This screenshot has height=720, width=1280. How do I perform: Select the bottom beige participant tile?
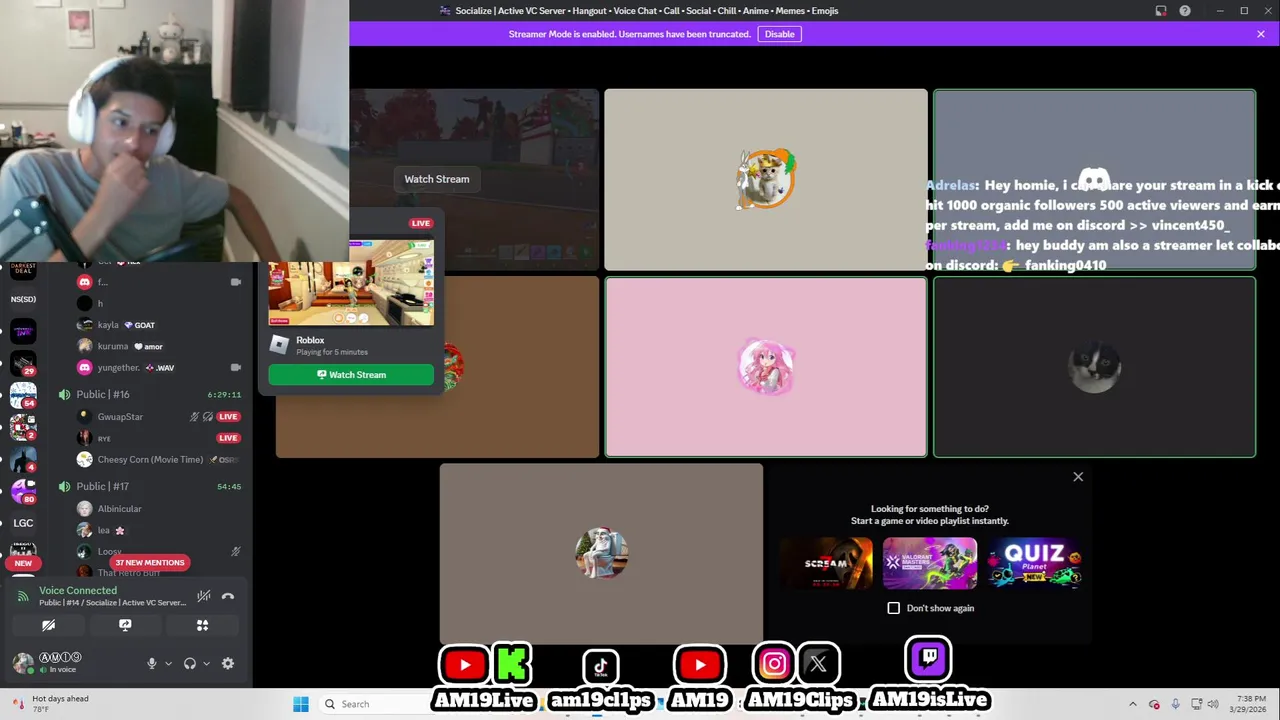click(x=601, y=553)
